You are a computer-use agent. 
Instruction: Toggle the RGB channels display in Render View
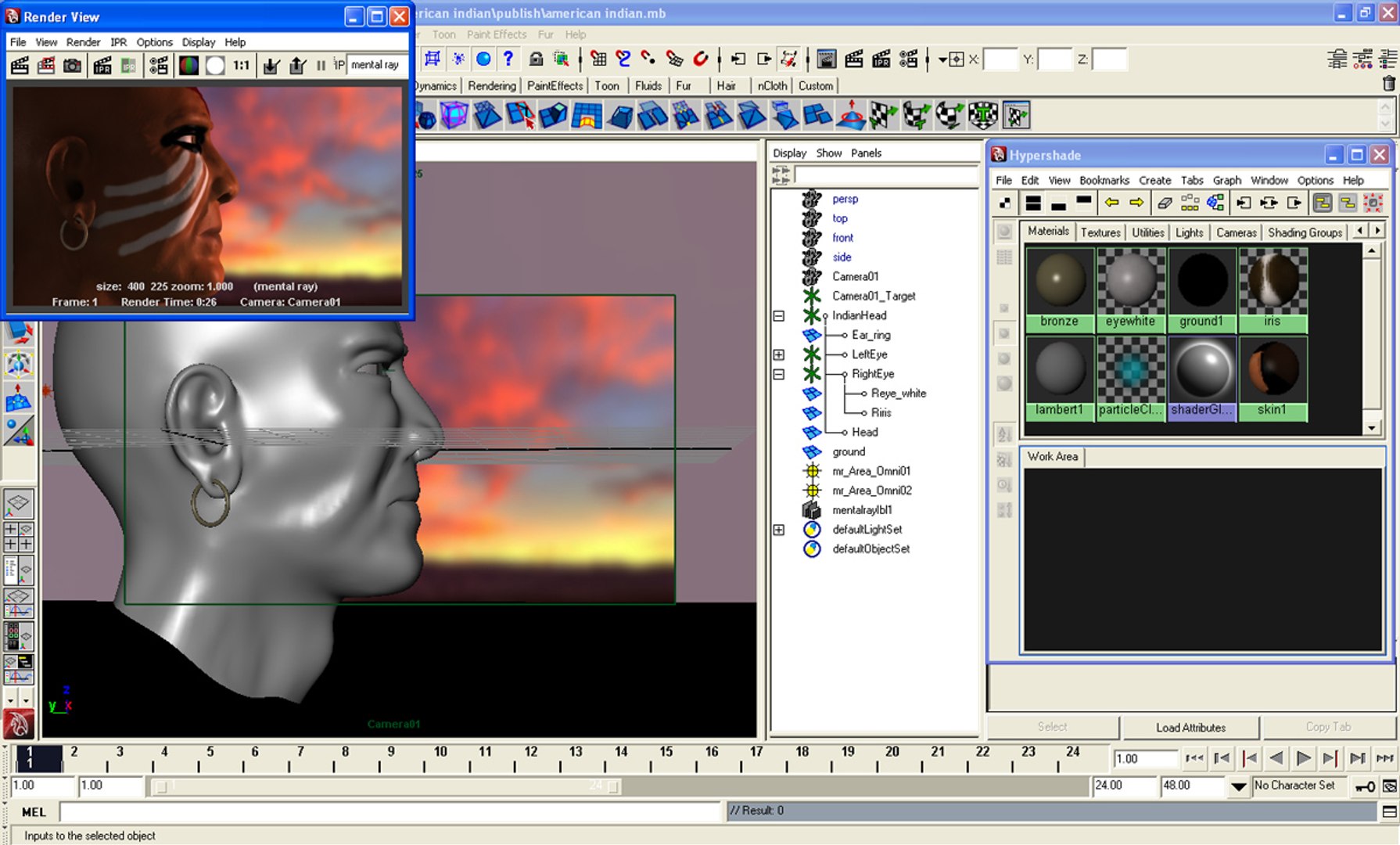click(188, 66)
